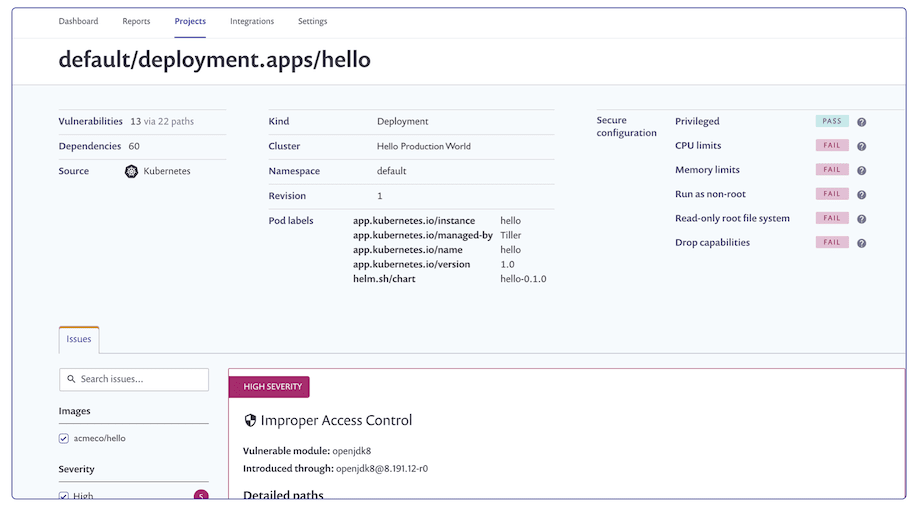The image size is (917, 506).
Task: Click the app.kubernetes.io/version label
Action: [412, 264]
